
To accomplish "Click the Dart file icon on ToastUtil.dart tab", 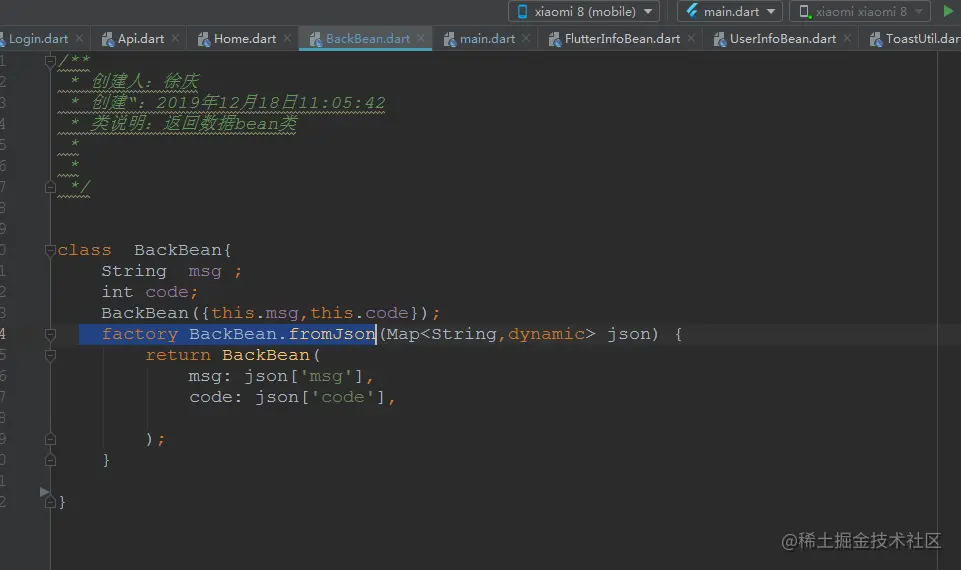I will 876,39.
